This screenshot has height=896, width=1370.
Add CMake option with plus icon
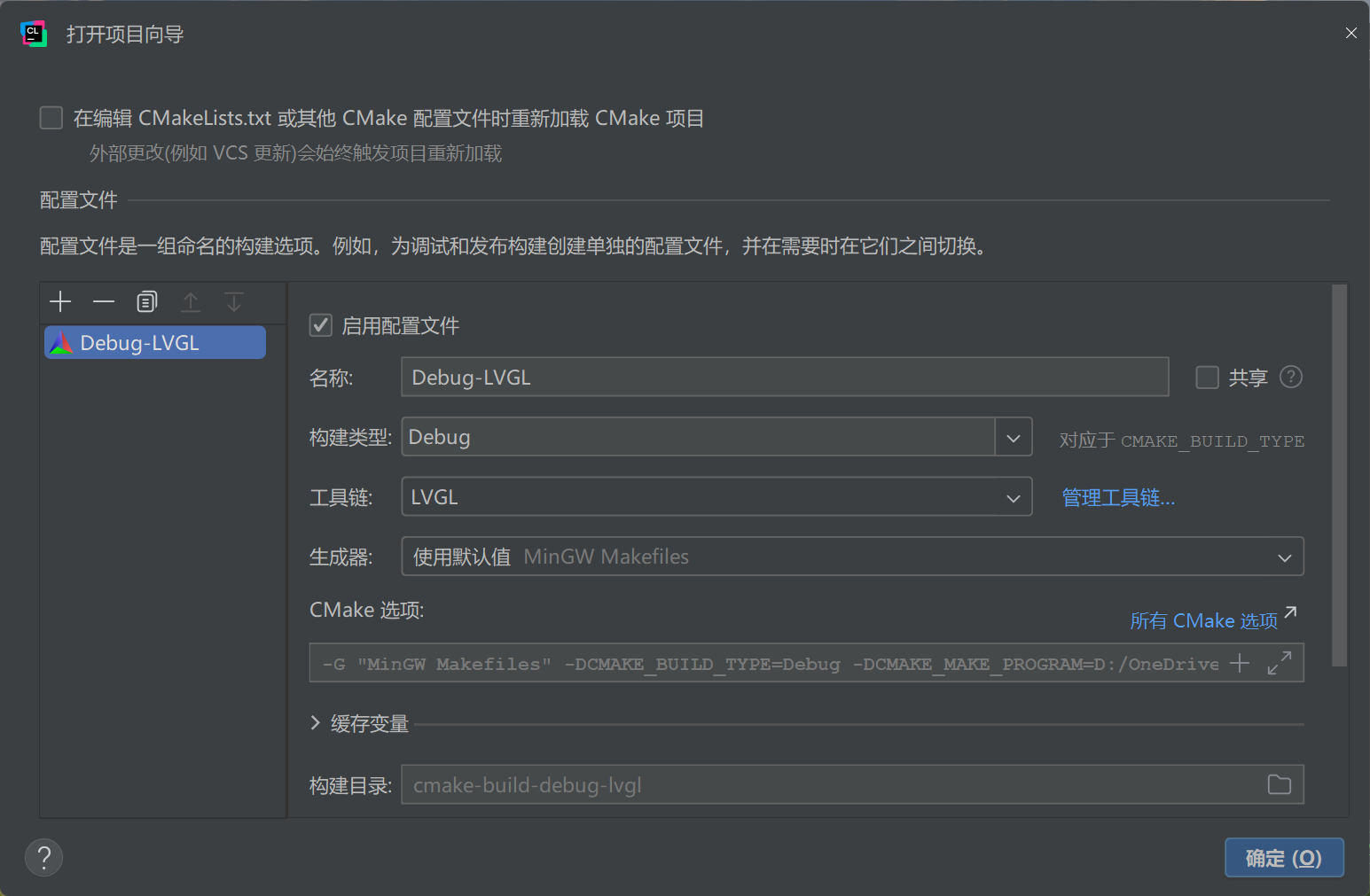pos(1240,663)
